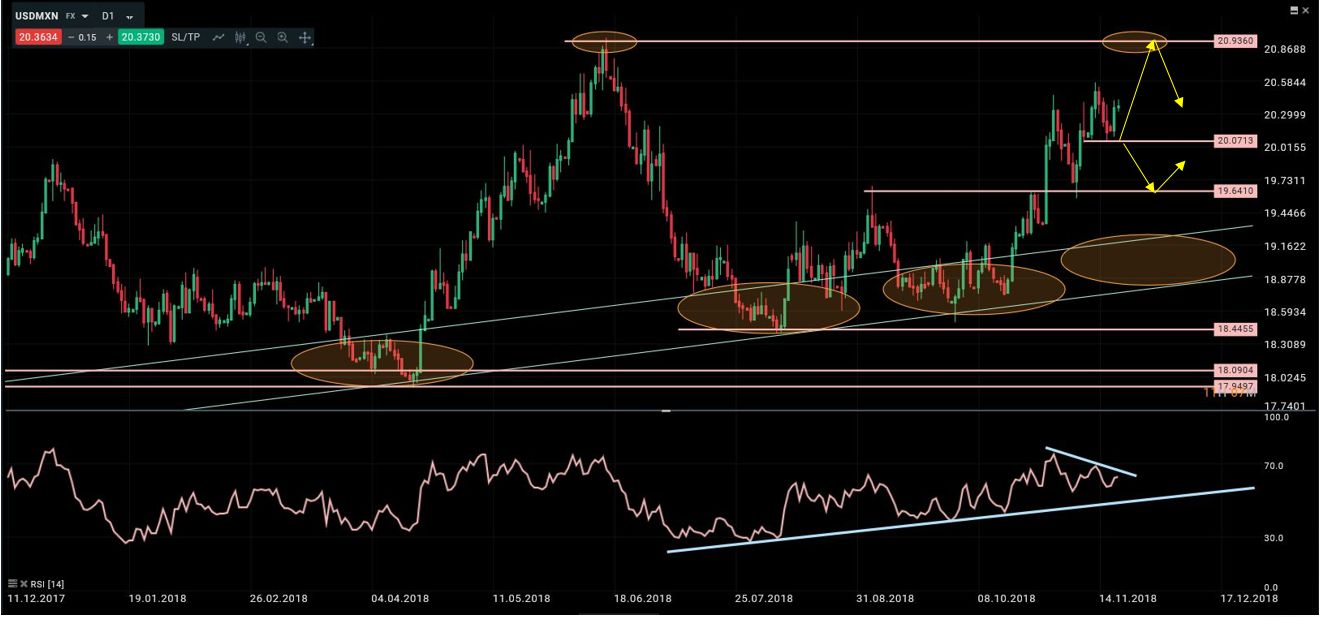Viewport: 1320px width, 617px height.
Task: Zoom out of the chart
Action: (x=261, y=38)
